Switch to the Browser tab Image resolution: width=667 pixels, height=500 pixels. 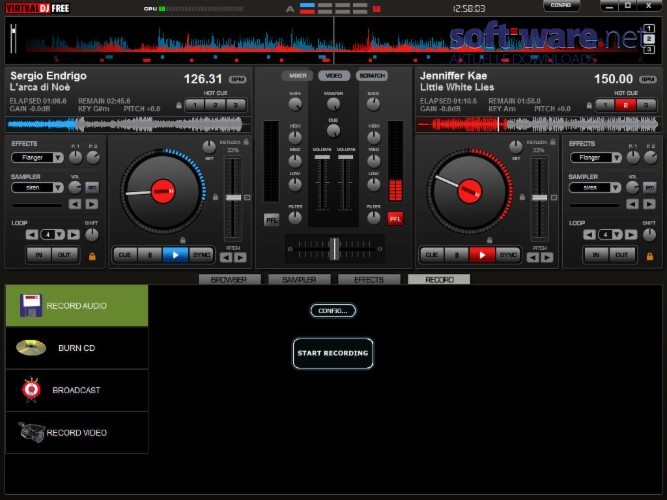pos(229,280)
